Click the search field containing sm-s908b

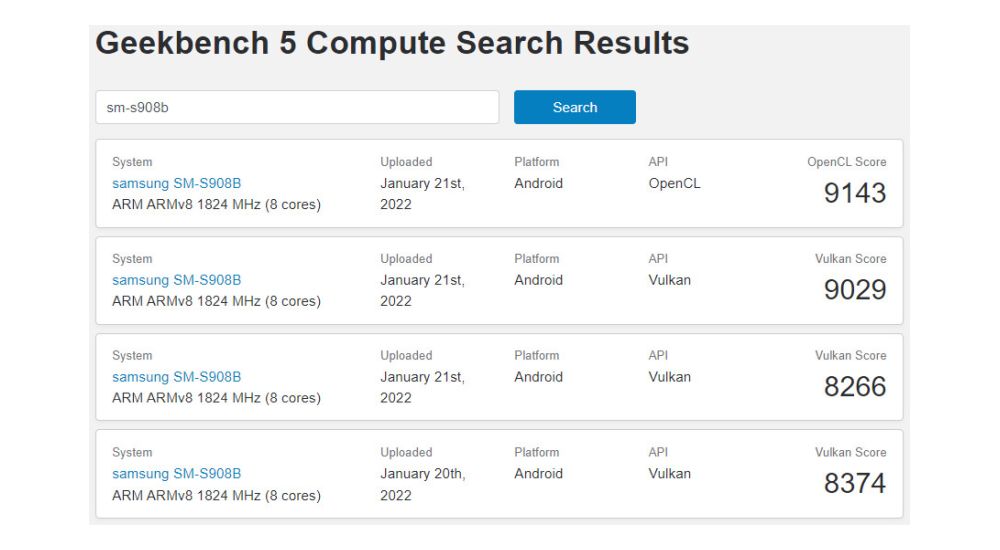pyautogui.click(x=297, y=108)
